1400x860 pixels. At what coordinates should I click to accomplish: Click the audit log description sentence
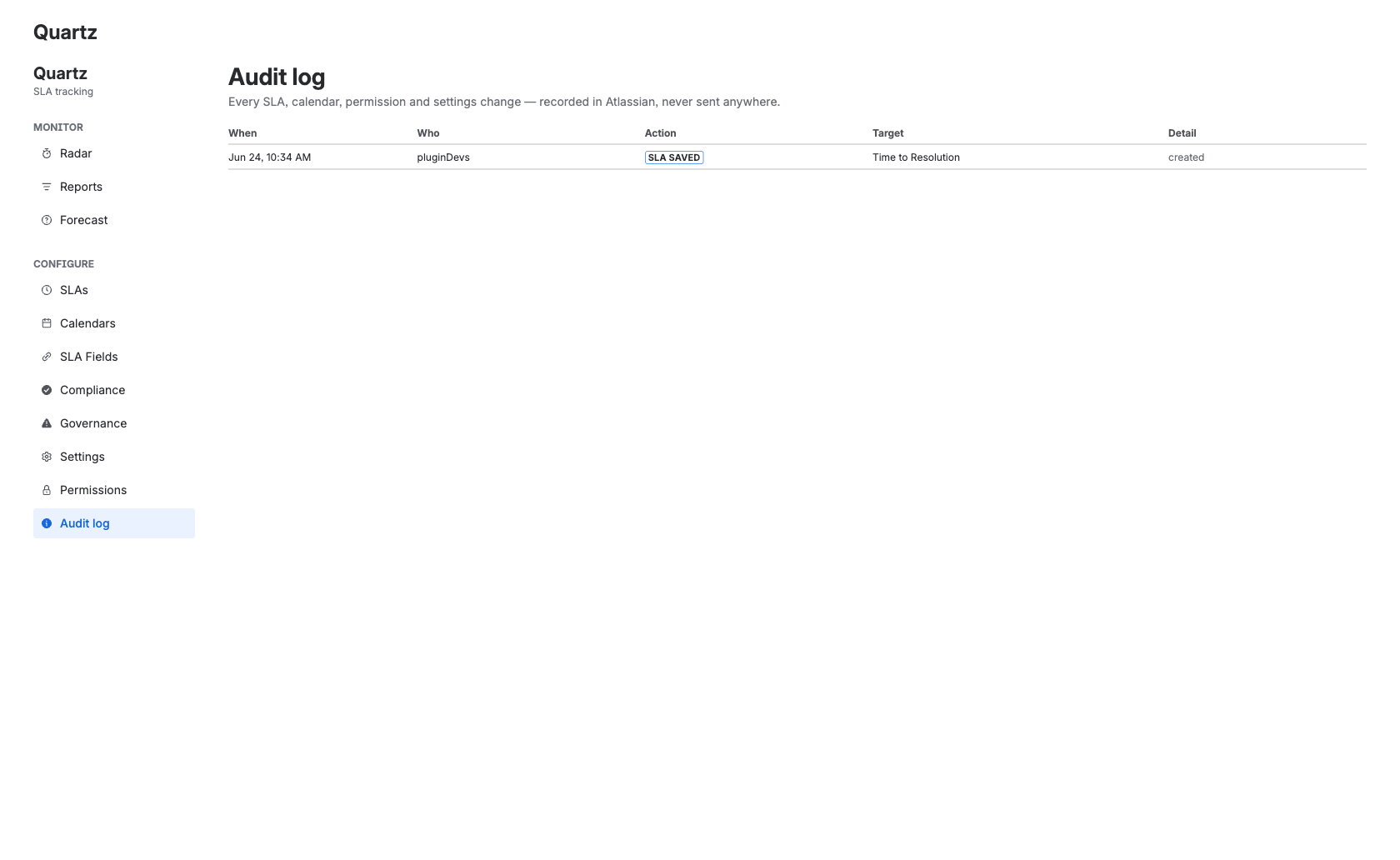504,102
